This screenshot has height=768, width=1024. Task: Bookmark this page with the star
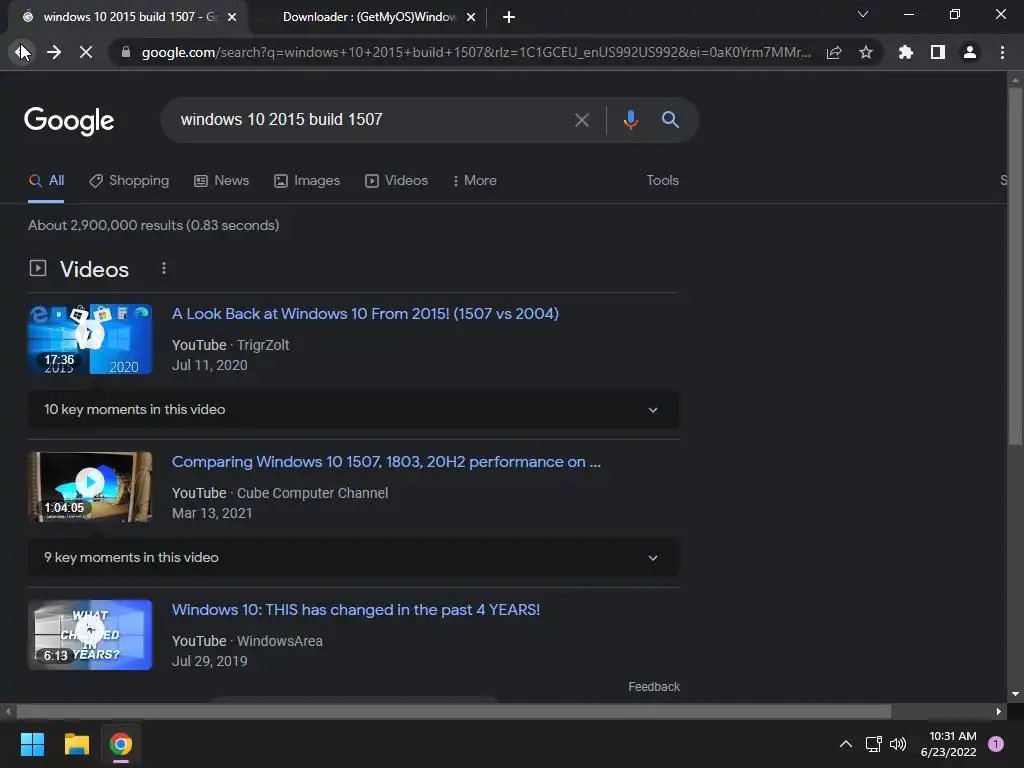866,52
